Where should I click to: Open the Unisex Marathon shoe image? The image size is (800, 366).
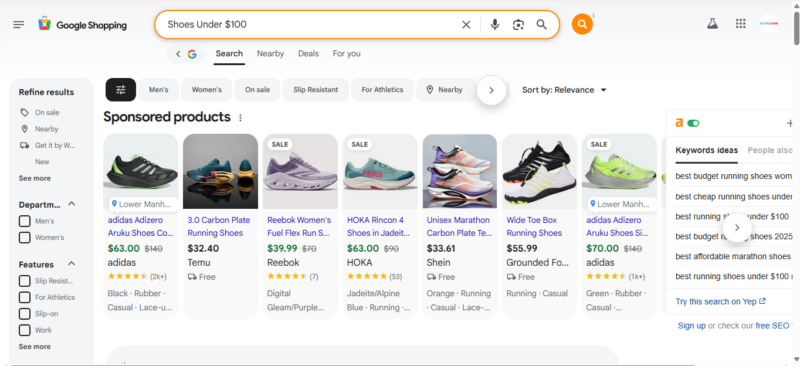pos(460,172)
